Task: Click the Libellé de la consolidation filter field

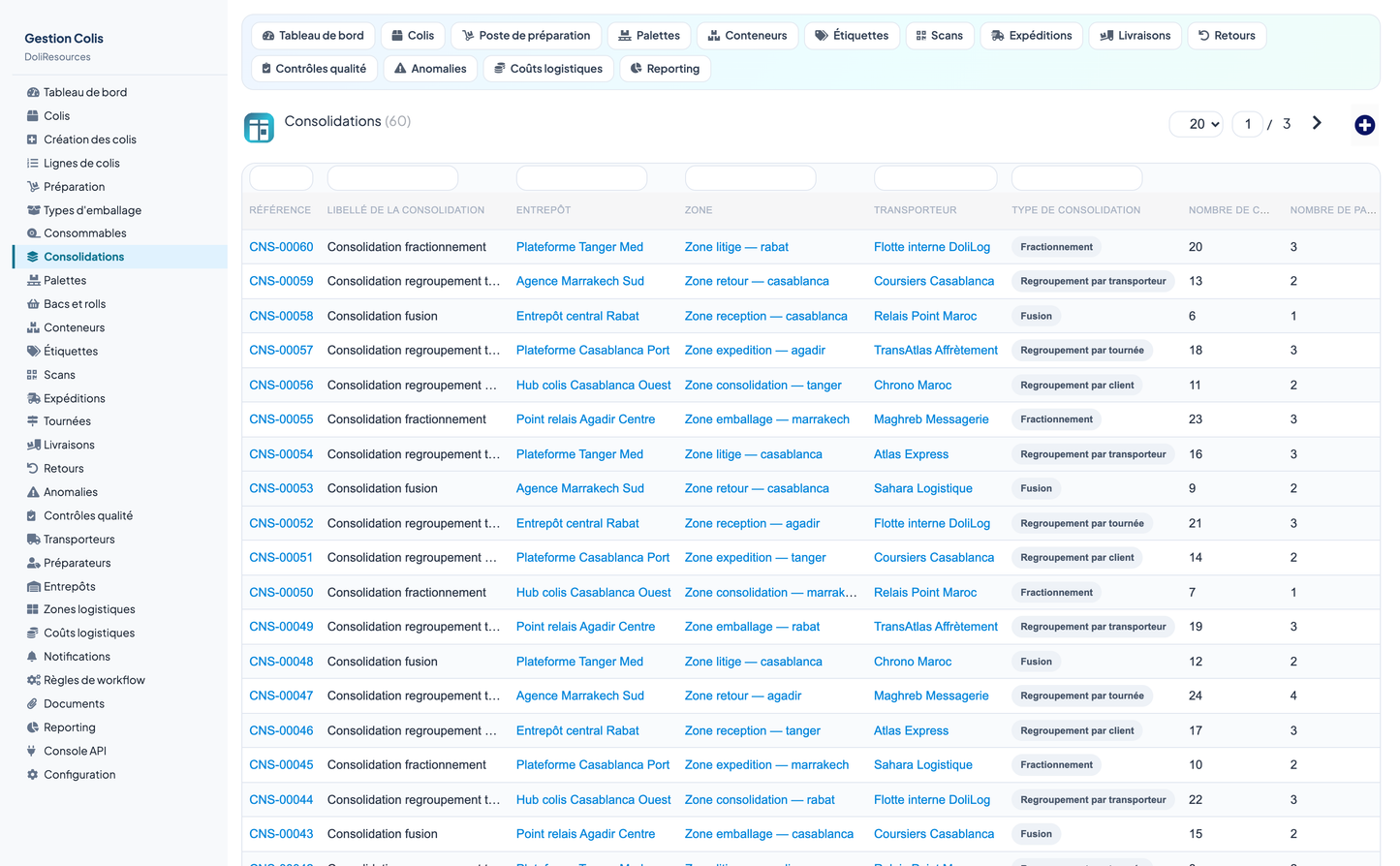Action: 392,178
